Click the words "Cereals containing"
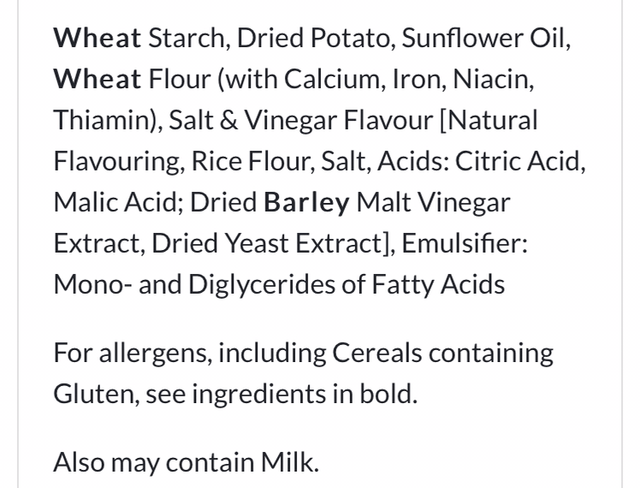The image size is (640, 488). coord(457,353)
